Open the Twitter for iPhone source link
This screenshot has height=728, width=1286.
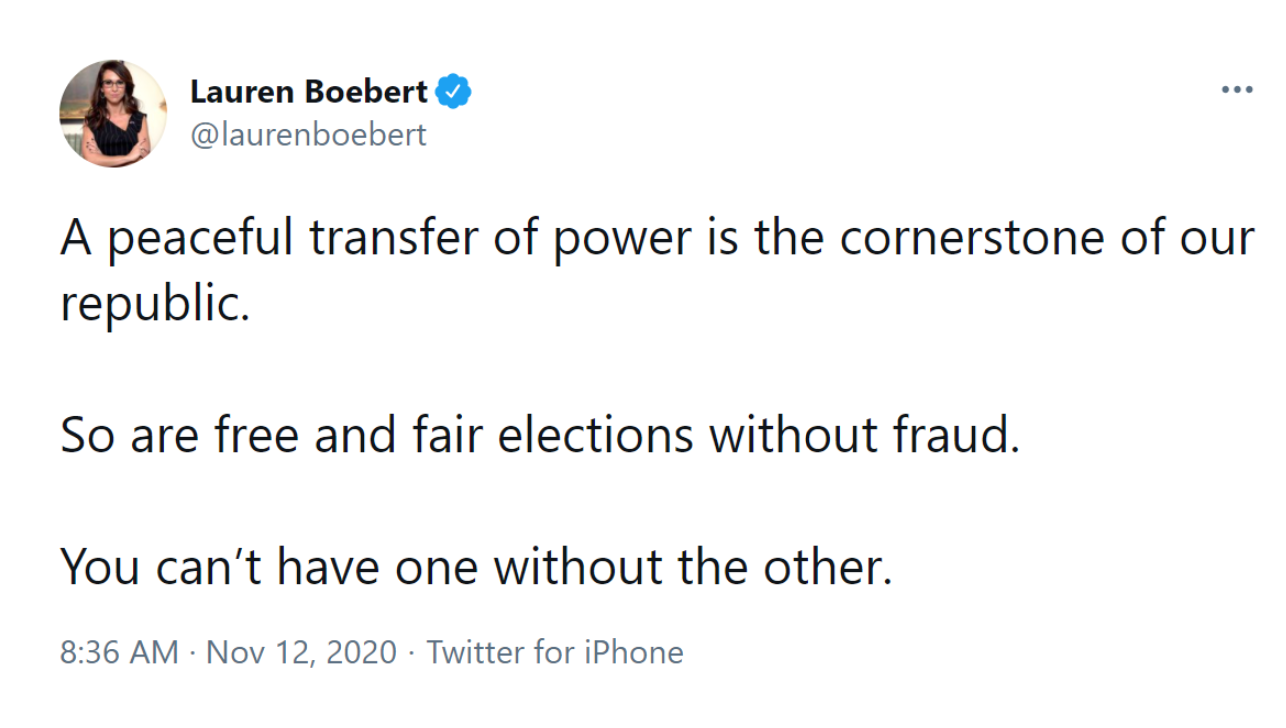pyautogui.click(x=555, y=653)
